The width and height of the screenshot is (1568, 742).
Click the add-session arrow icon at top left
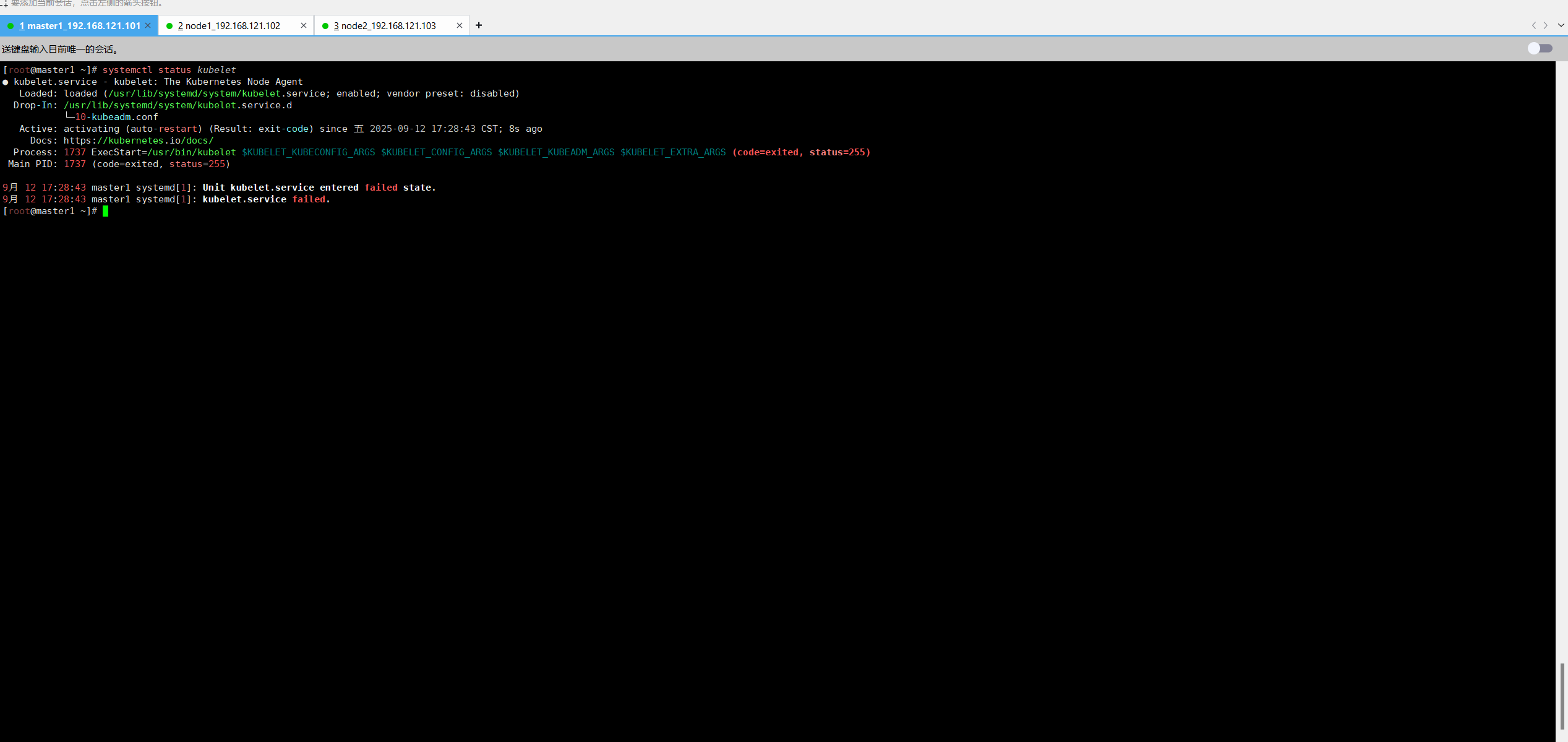tap(4, 4)
